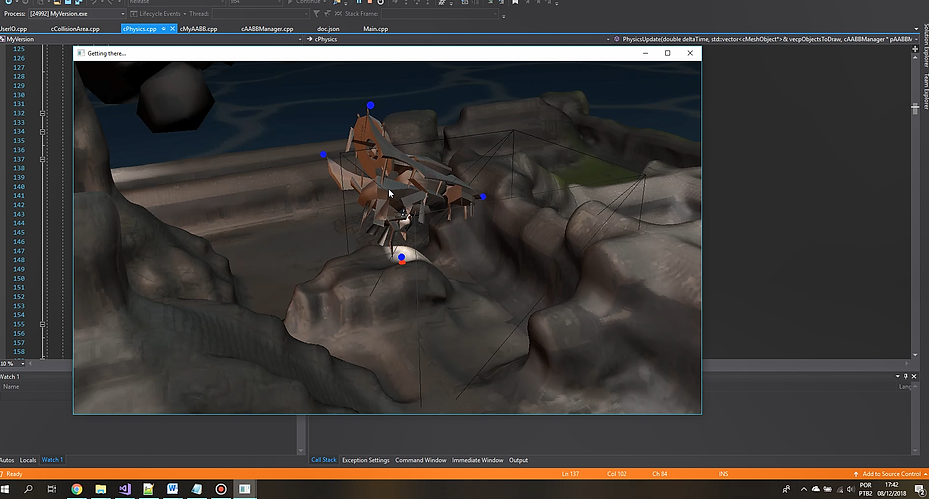Open the Solution Explorer side tab
929x499 pixels.
pyautogui.click(x=925, y=46)
